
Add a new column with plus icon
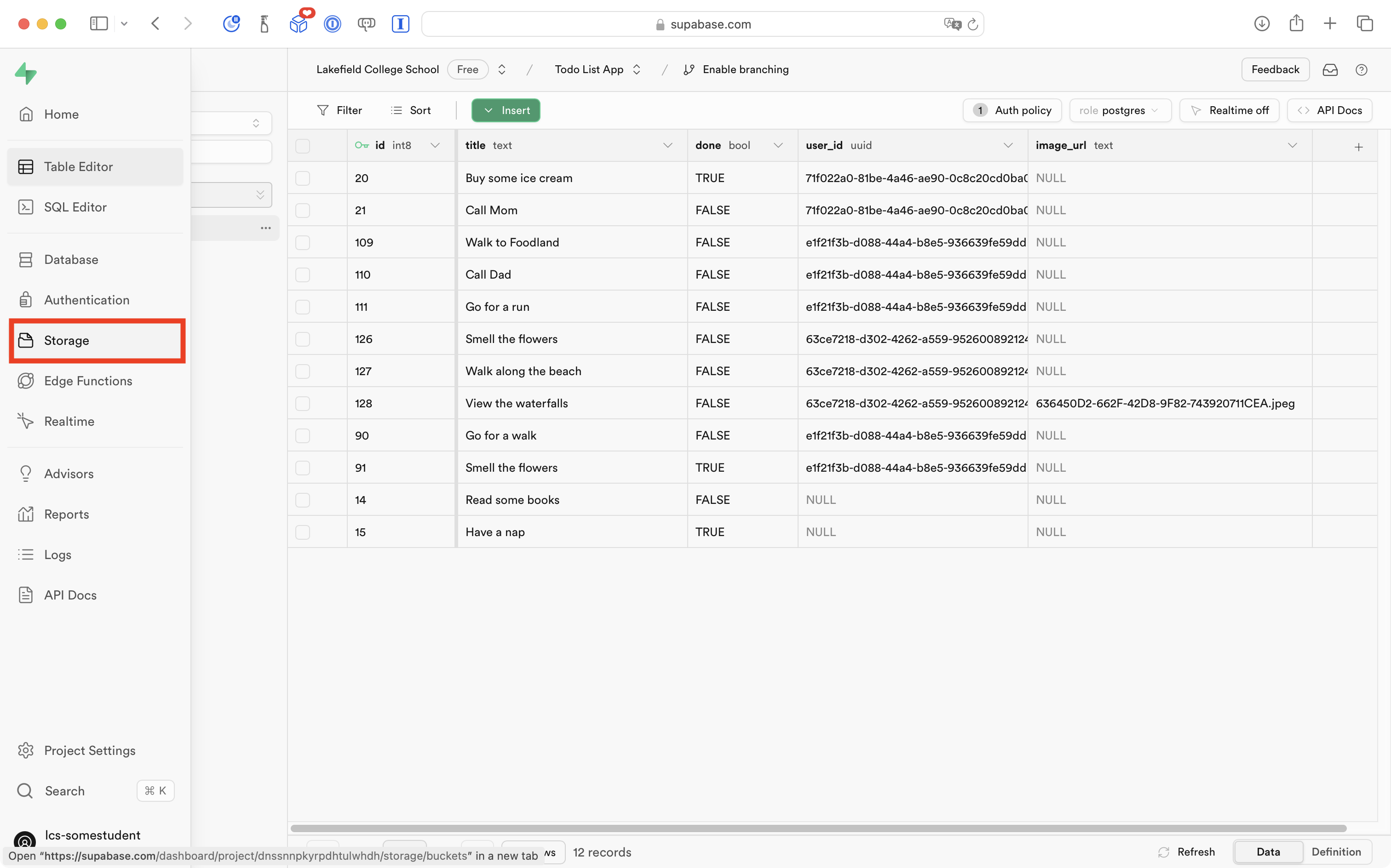click(1358, 147)
